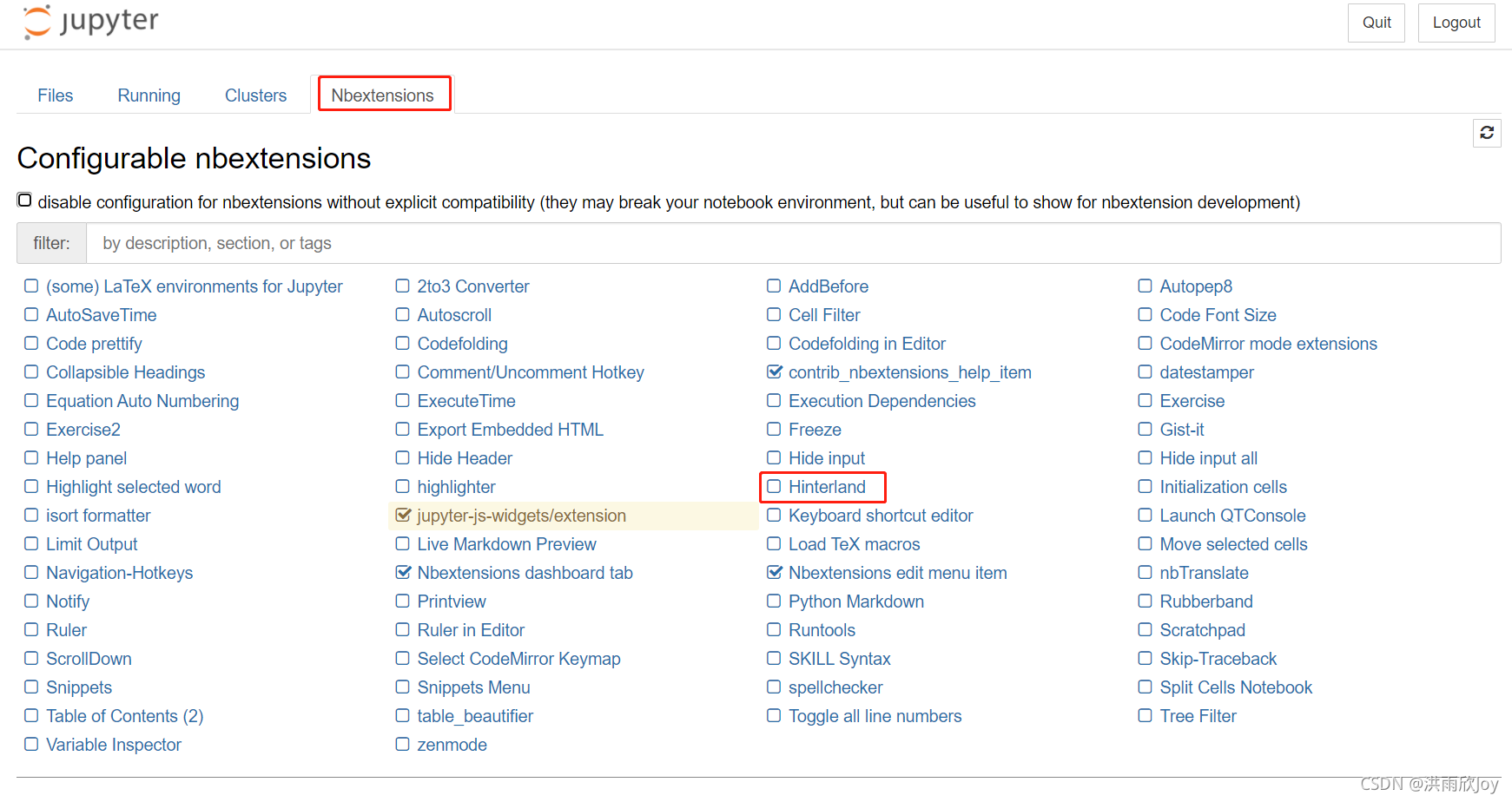The image size is (1512, 802).
Task: Select the datestamper link
Action: pyautogui.click(x=1207, y=372)
